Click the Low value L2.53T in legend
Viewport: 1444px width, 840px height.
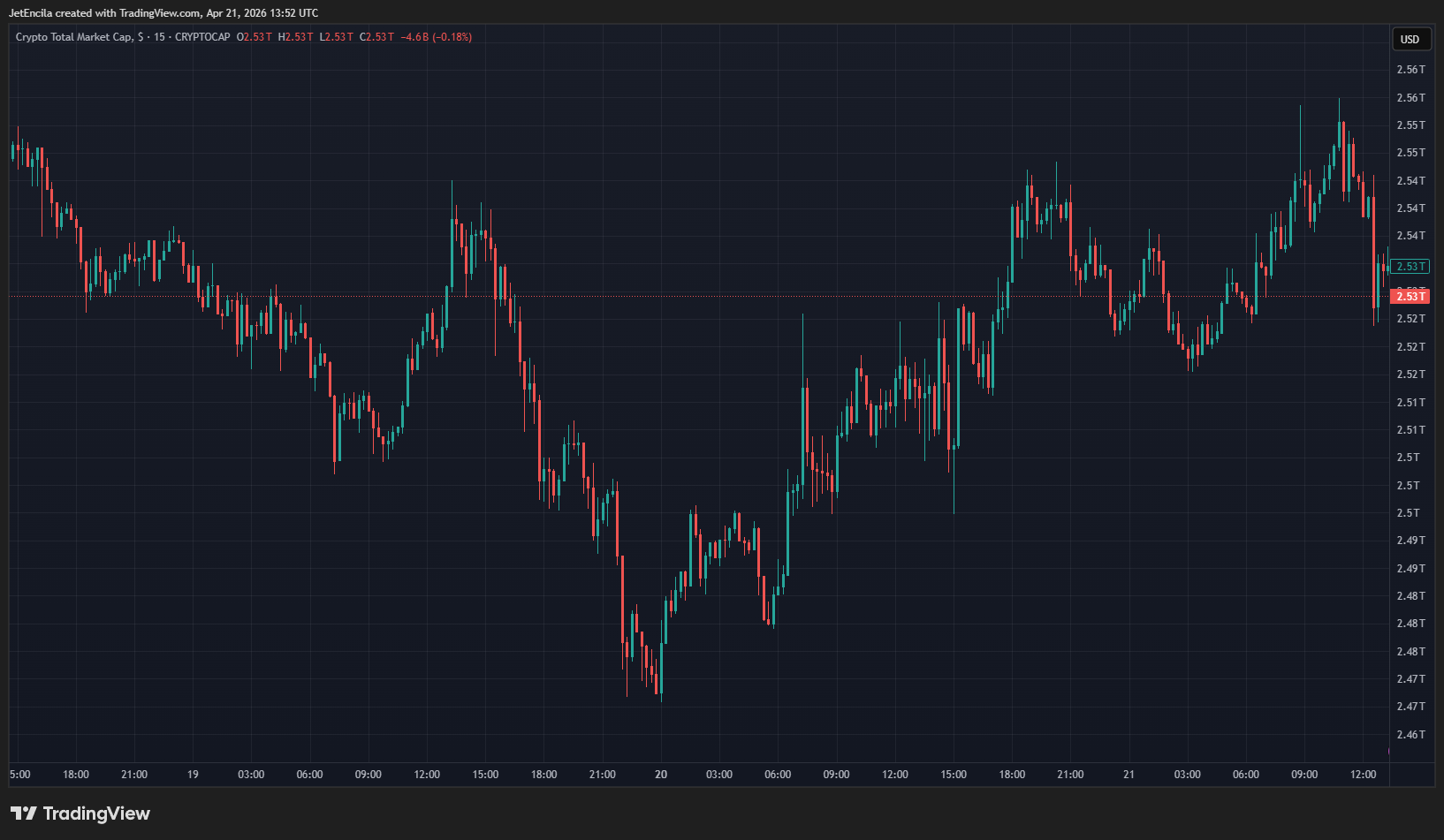point(336,37)
